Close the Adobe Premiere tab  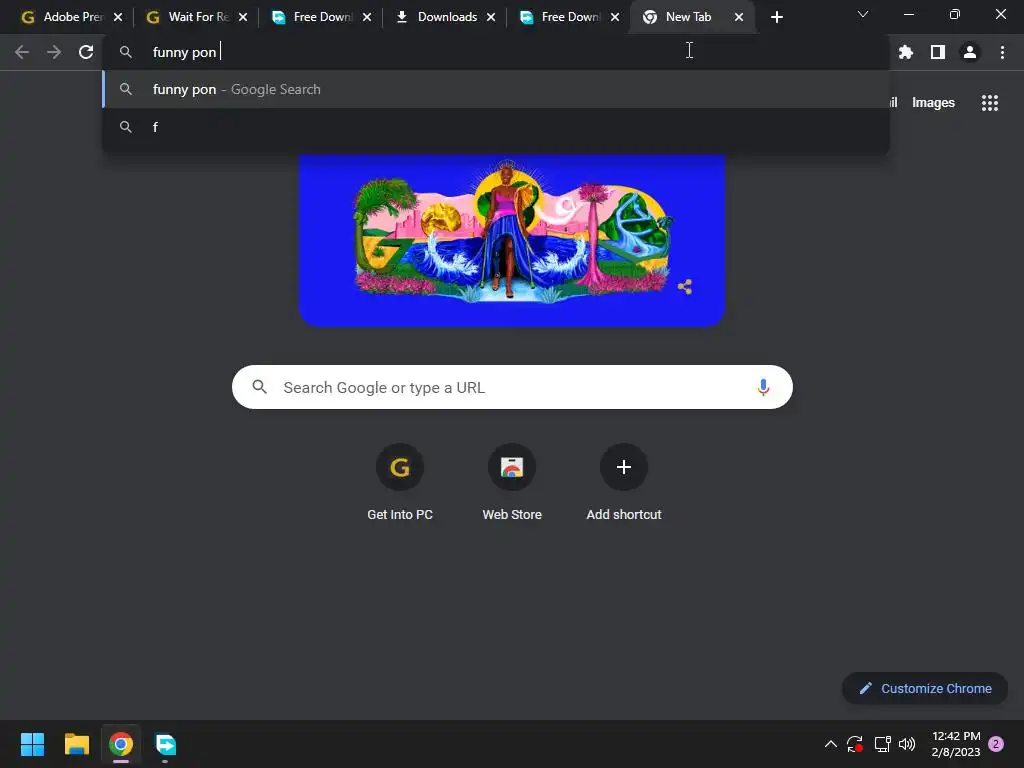(x=118, y=17)
